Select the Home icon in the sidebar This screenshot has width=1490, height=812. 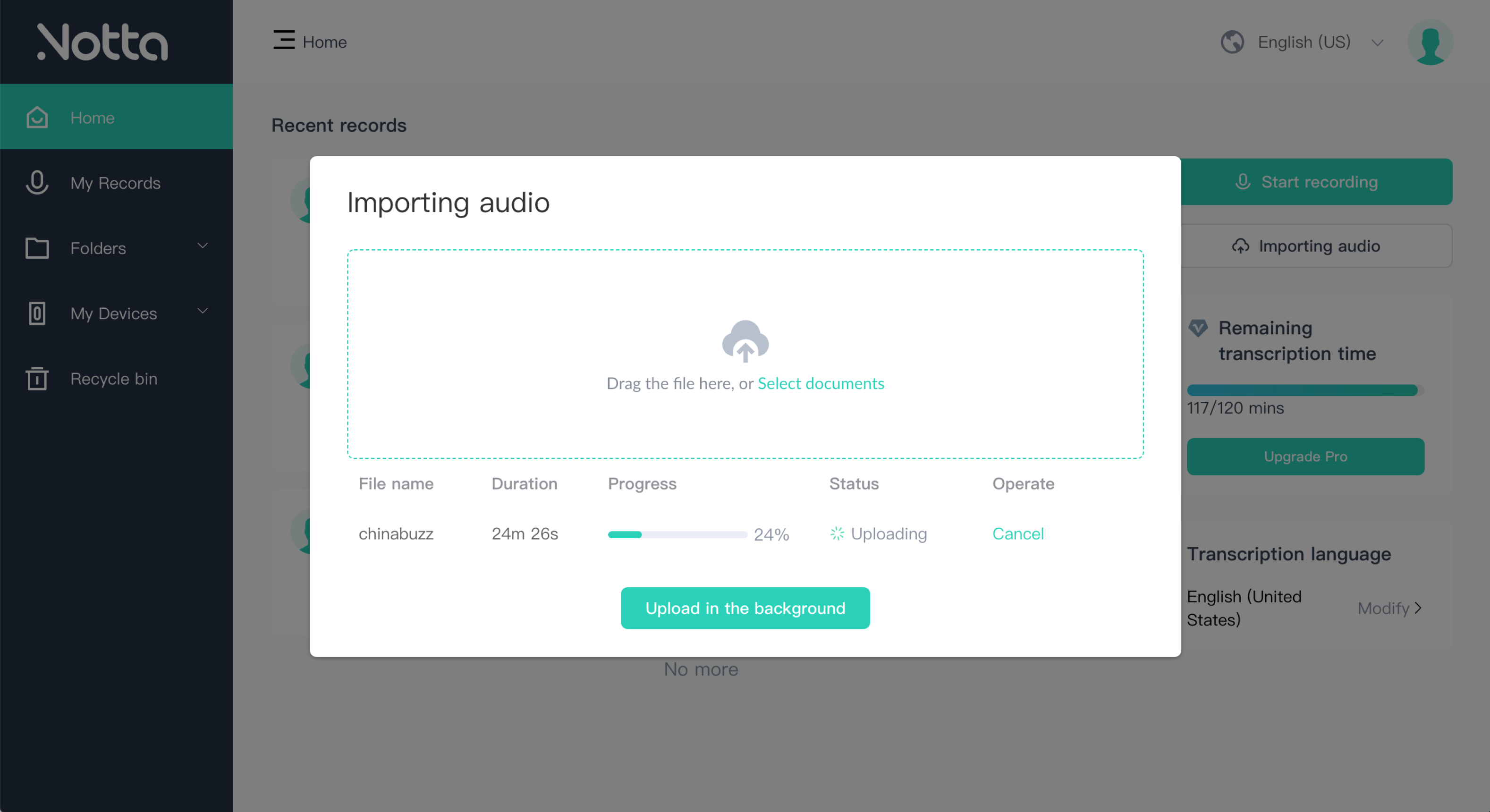pyautogui.click(x=36, y=118)
